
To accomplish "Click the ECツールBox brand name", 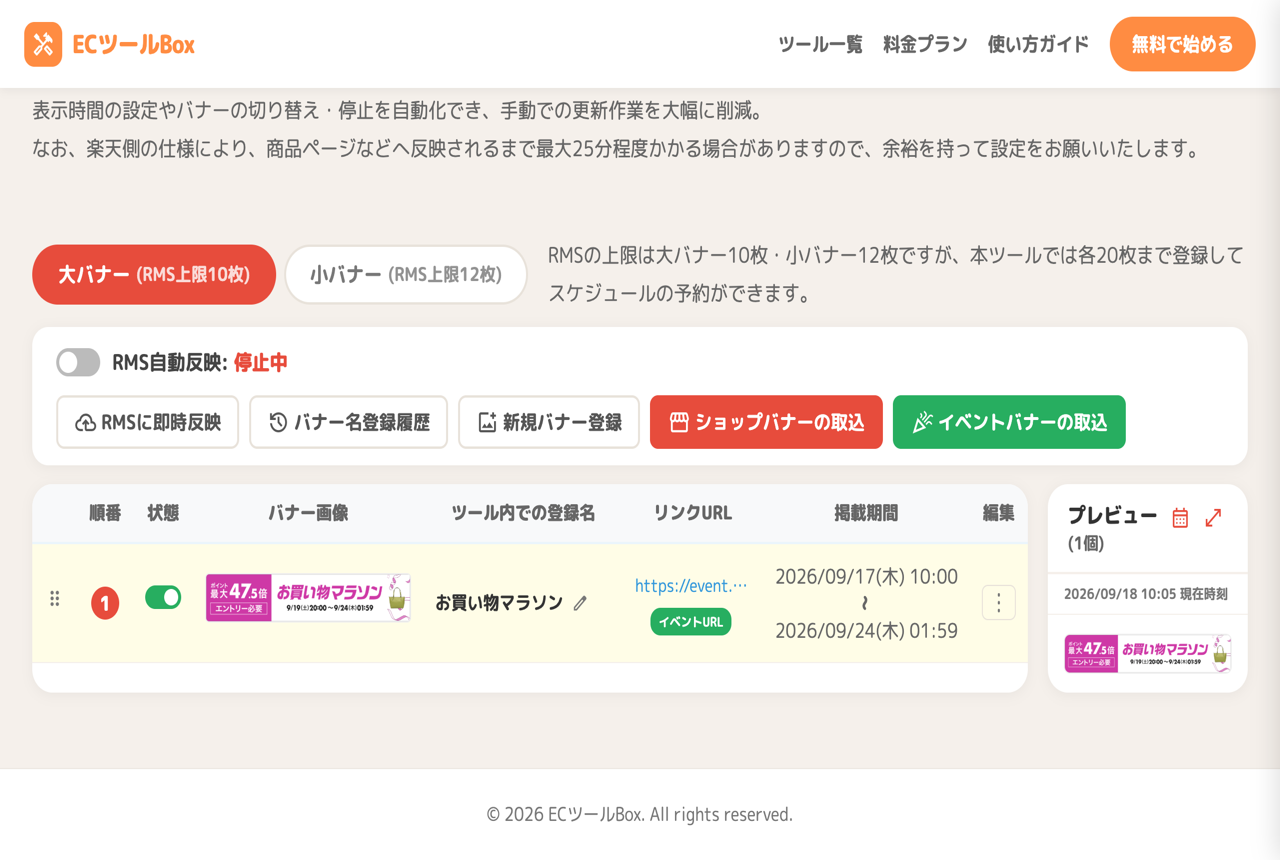I will click(134, 44).
